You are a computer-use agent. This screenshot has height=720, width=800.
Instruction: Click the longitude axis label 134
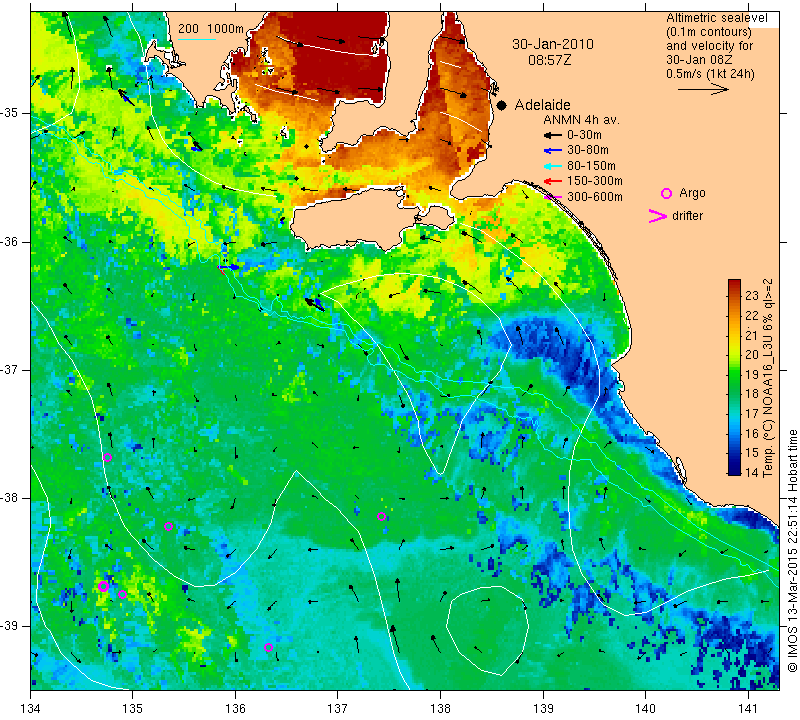tap(31, 708)
